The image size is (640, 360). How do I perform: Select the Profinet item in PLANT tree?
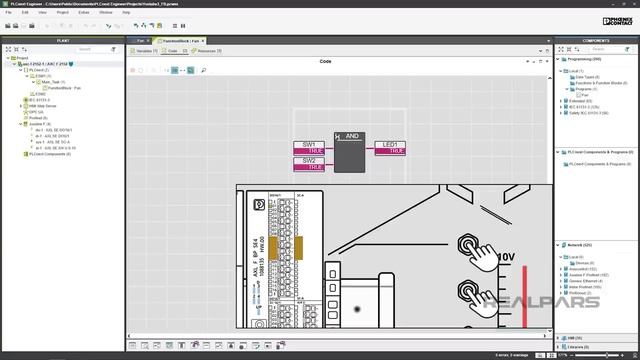38,118
